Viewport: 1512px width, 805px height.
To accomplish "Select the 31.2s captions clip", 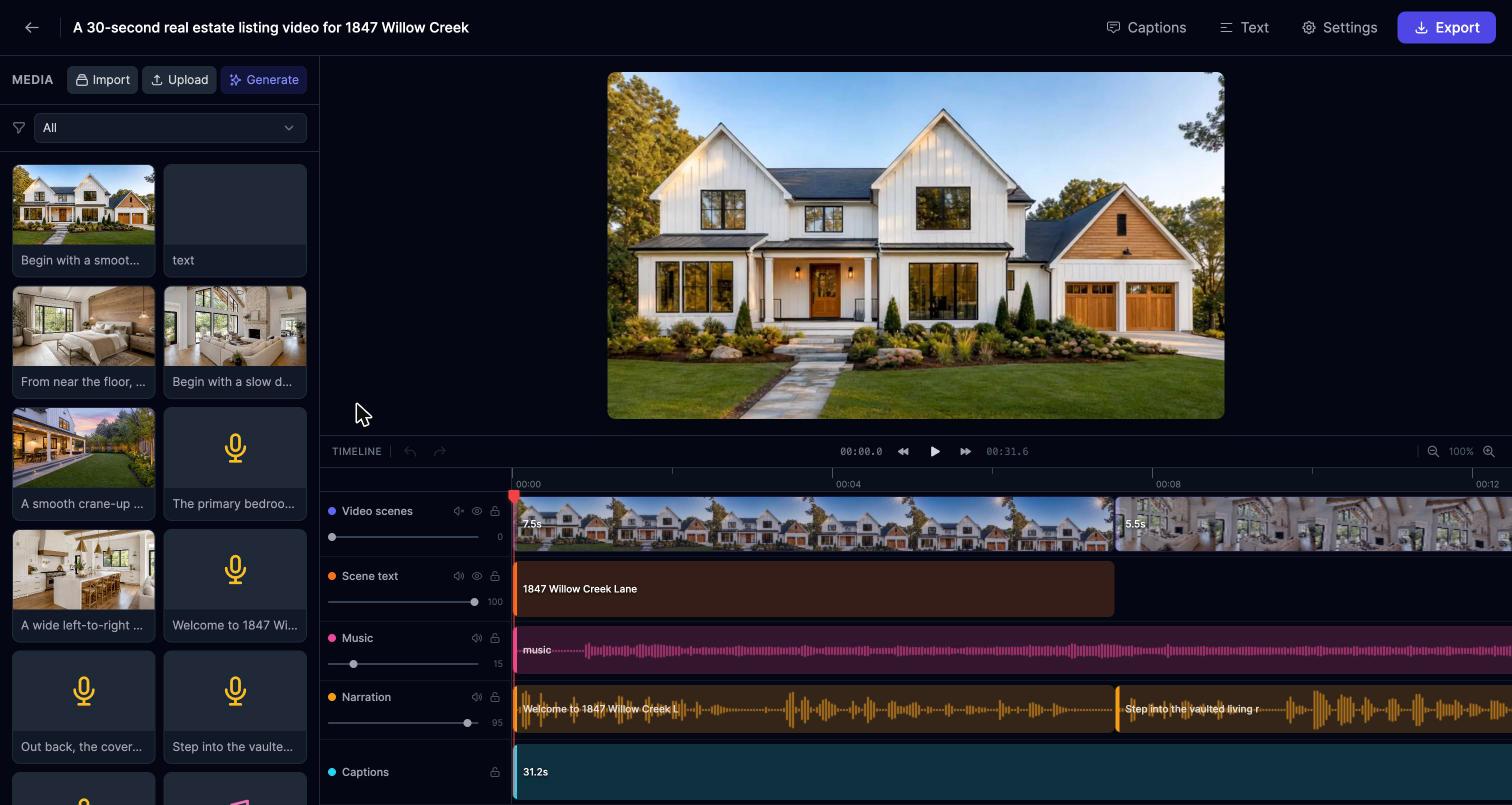I will pos(1013,772).
